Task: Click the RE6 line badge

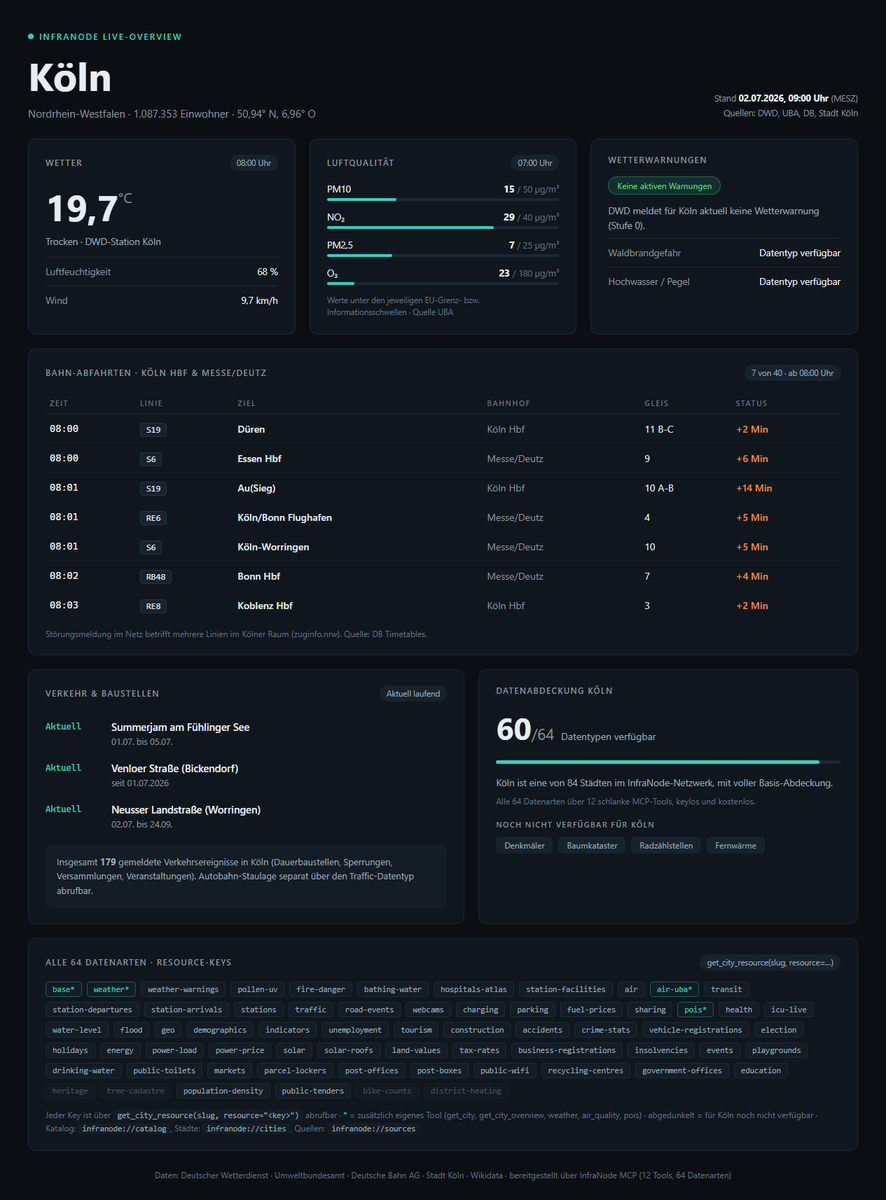Action: [x=153, y=518]
